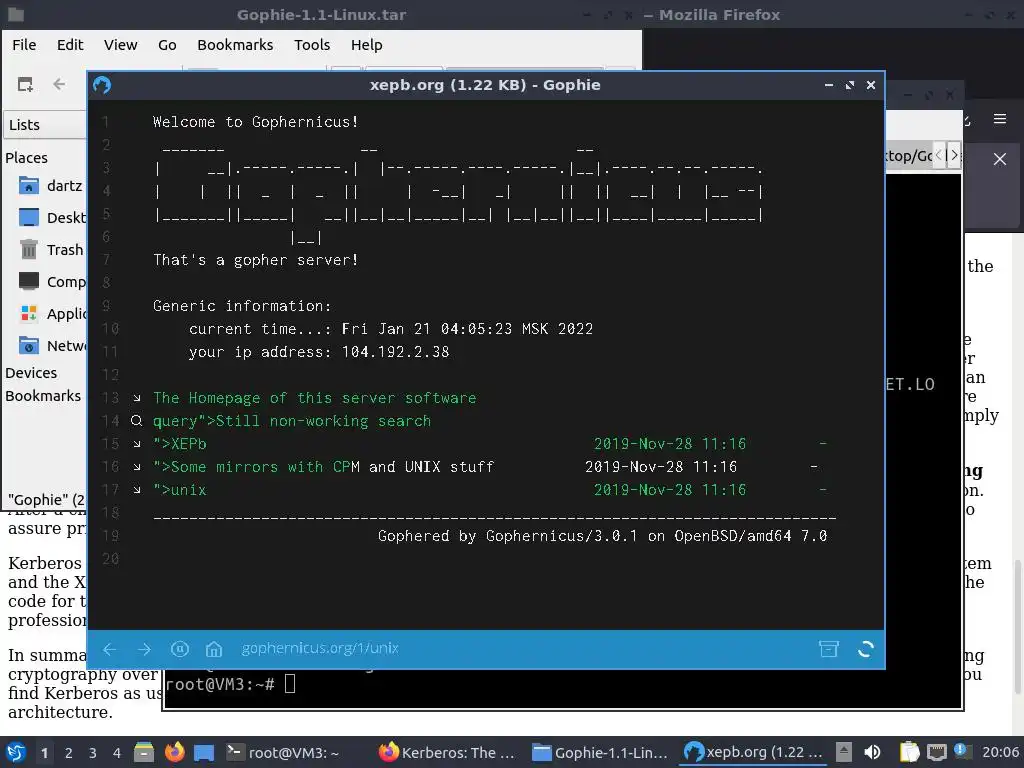Click the archive/download icon in Gophie navigation bar
This screenshot has width=1024, height=768.
pyautogui.click(x=829, y=649)
